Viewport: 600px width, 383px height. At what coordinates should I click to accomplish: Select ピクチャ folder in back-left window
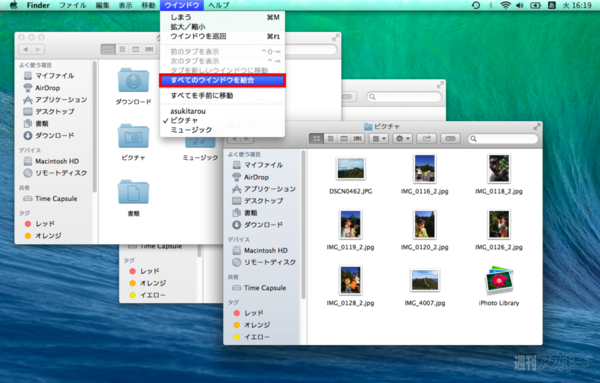point(133,137)
